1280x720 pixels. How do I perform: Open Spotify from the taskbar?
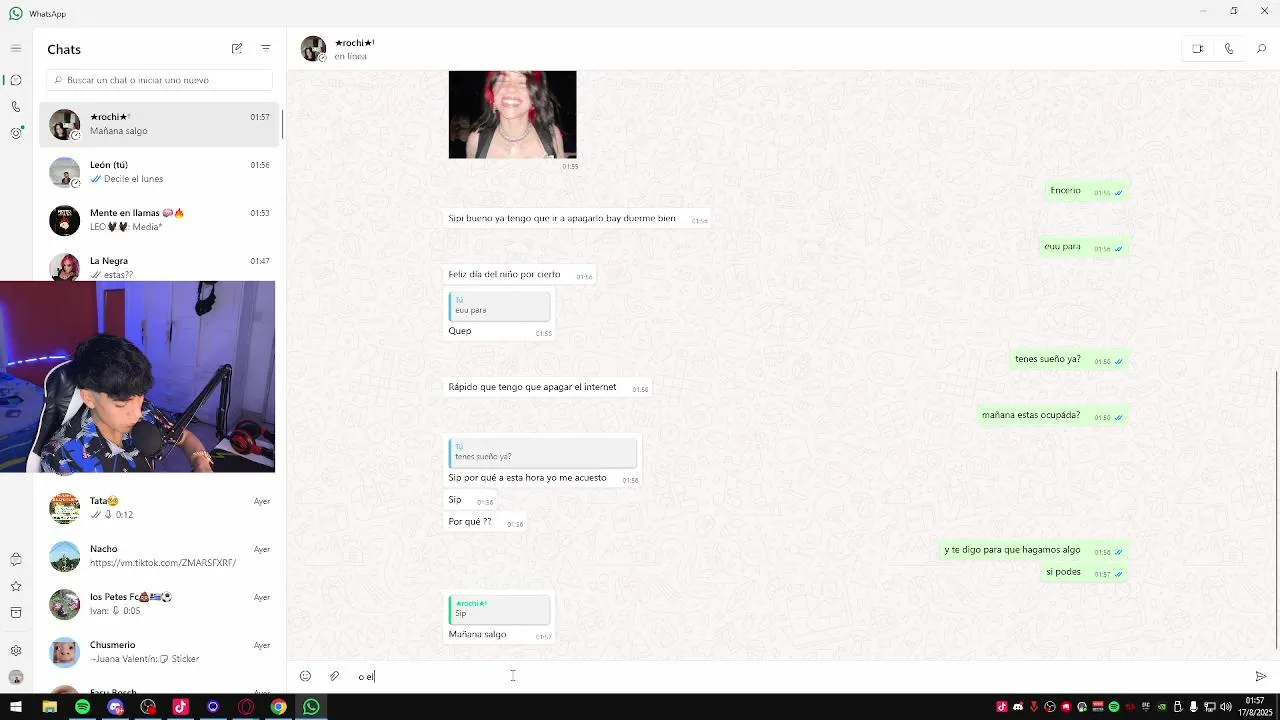pyautogui.click(x=82, y=707)
